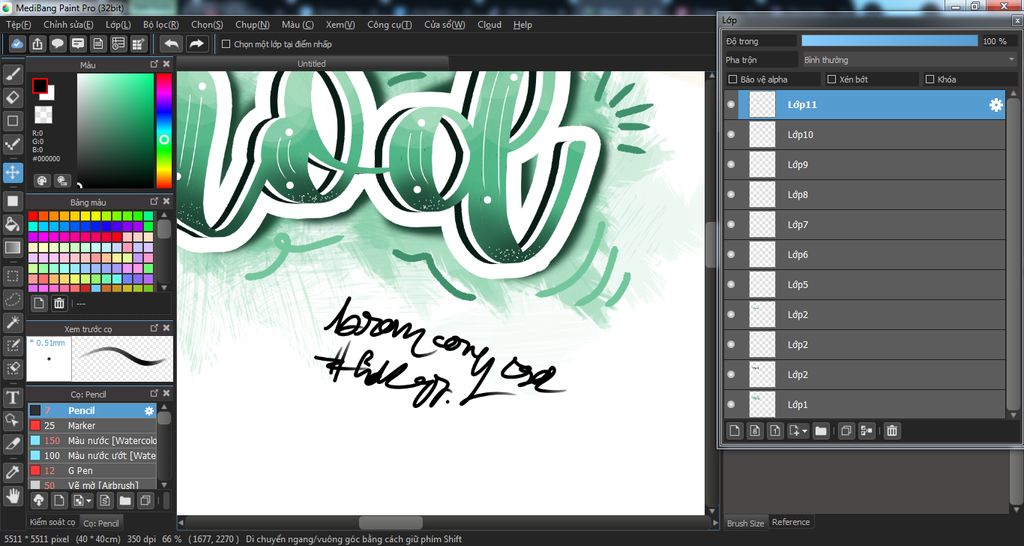This screenshot has height=546, width=1024.
Task: Click the Redo arrow in toolbar
Action: click(196, 44)
